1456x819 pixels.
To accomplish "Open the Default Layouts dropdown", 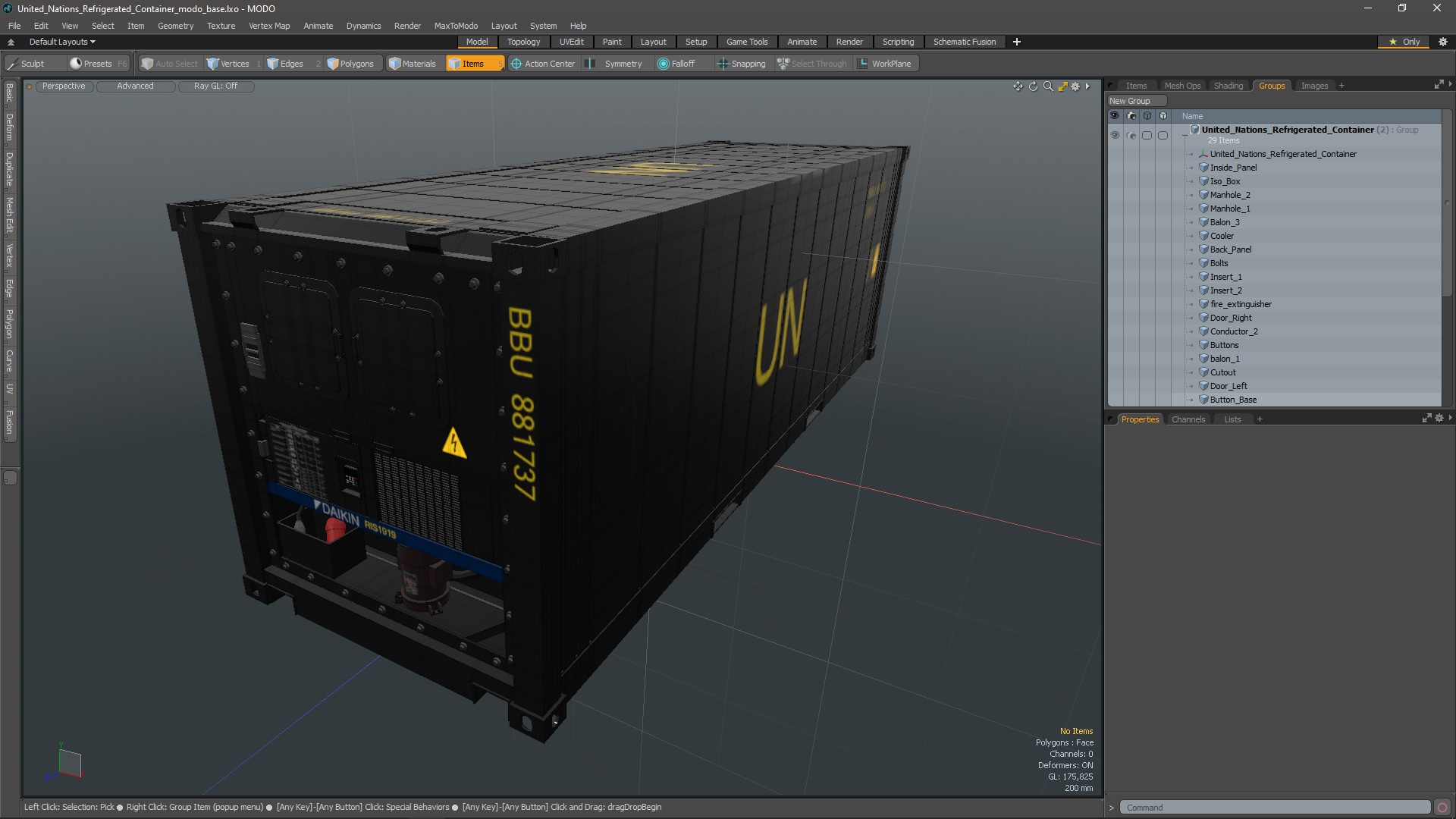I will pos(62,42).
